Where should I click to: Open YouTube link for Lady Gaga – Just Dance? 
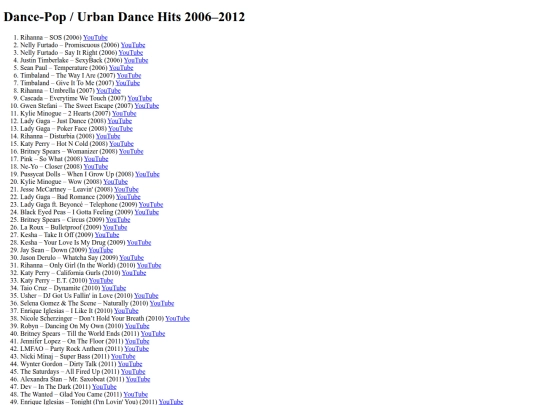[120, 121]
